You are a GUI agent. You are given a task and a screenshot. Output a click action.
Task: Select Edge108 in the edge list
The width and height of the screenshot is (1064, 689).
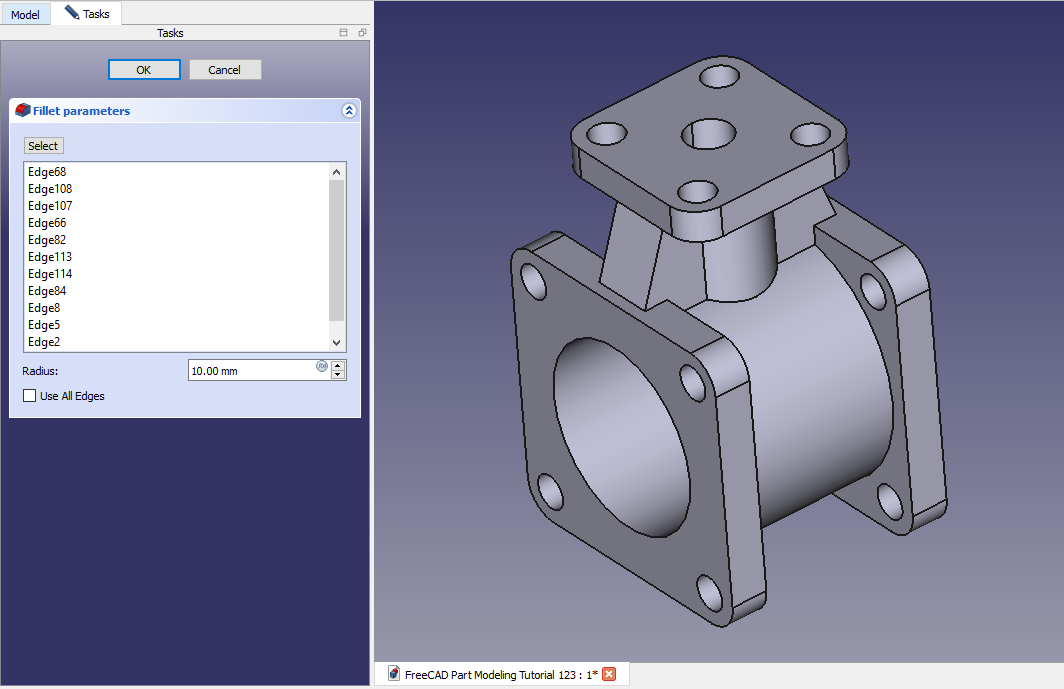coord(50,189)
